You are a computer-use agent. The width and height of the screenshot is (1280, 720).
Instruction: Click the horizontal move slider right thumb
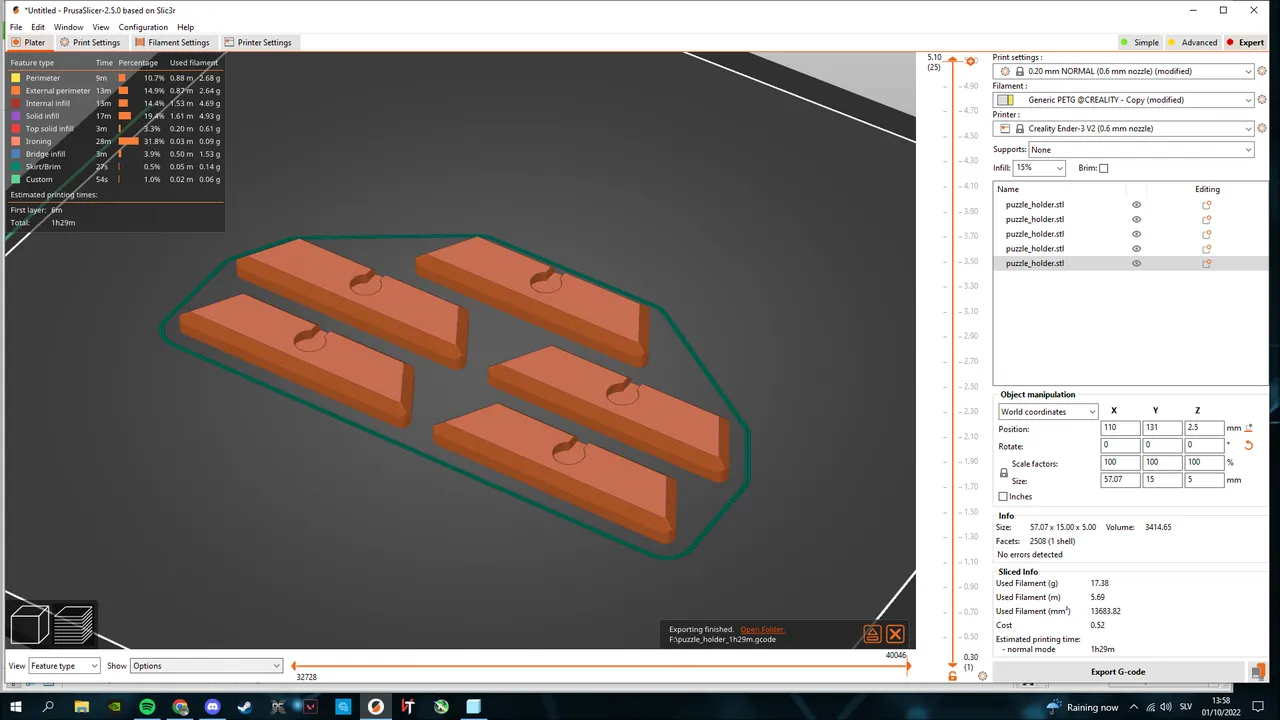[x=908, y=666]
